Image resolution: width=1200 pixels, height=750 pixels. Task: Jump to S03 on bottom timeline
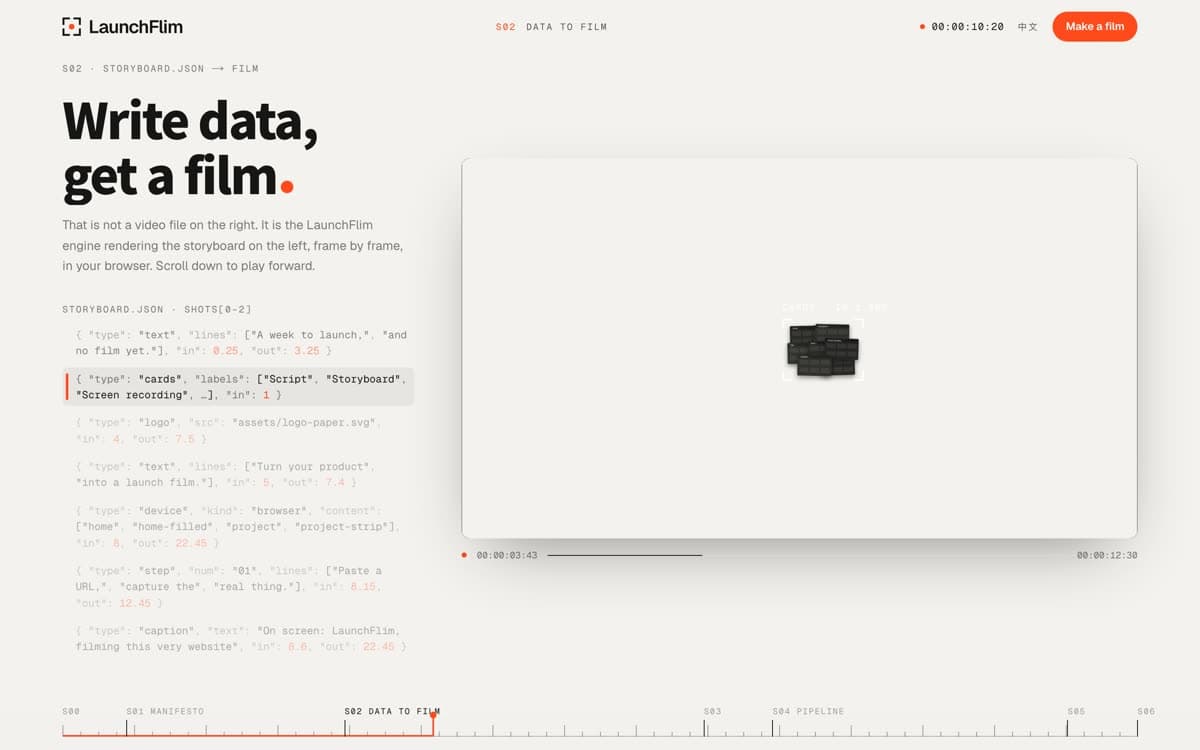pyautogui.click(x=712, y=711)
